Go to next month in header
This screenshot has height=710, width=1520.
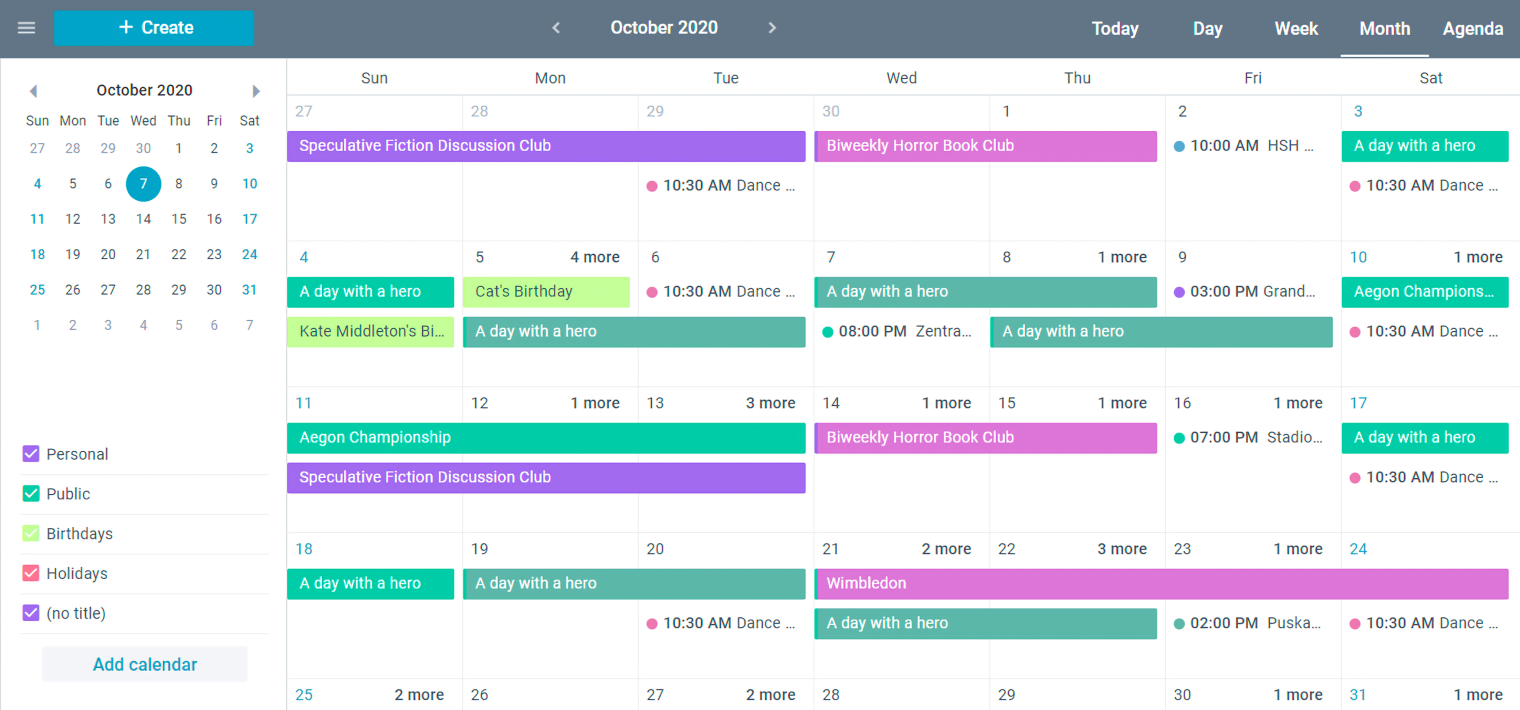point(772,28)
